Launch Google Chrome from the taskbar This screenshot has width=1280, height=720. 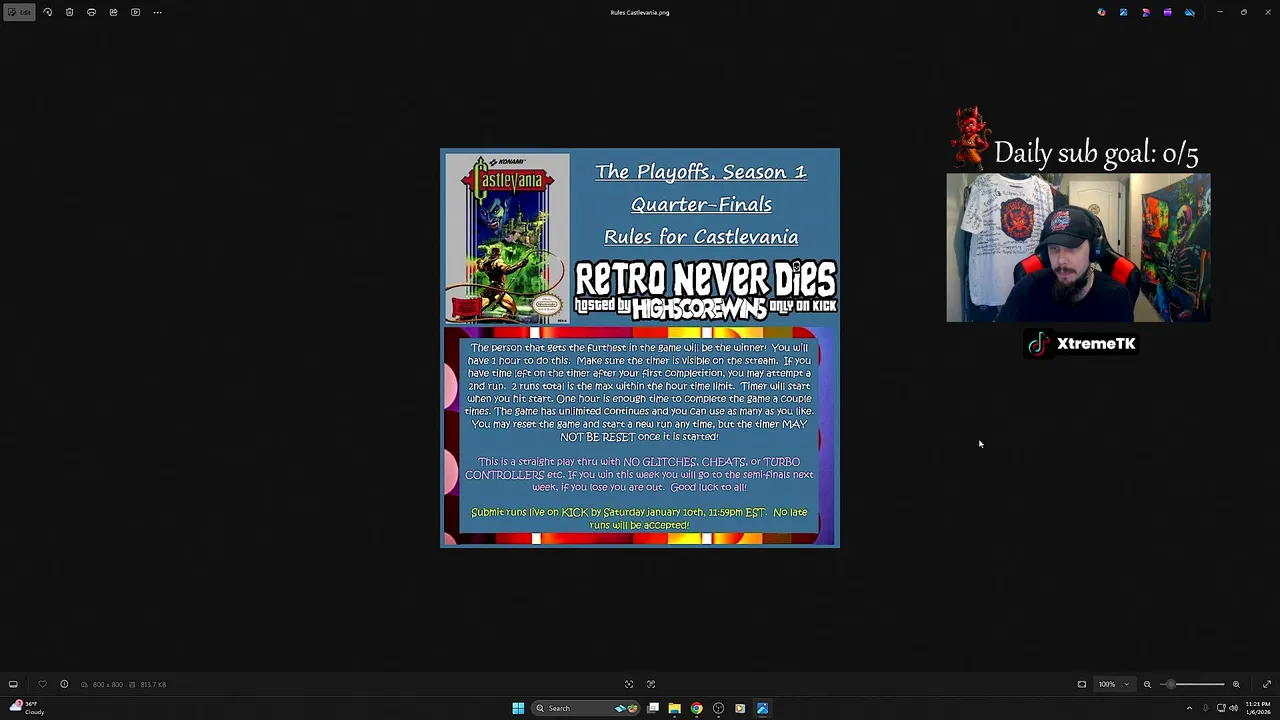coord(697,708)
